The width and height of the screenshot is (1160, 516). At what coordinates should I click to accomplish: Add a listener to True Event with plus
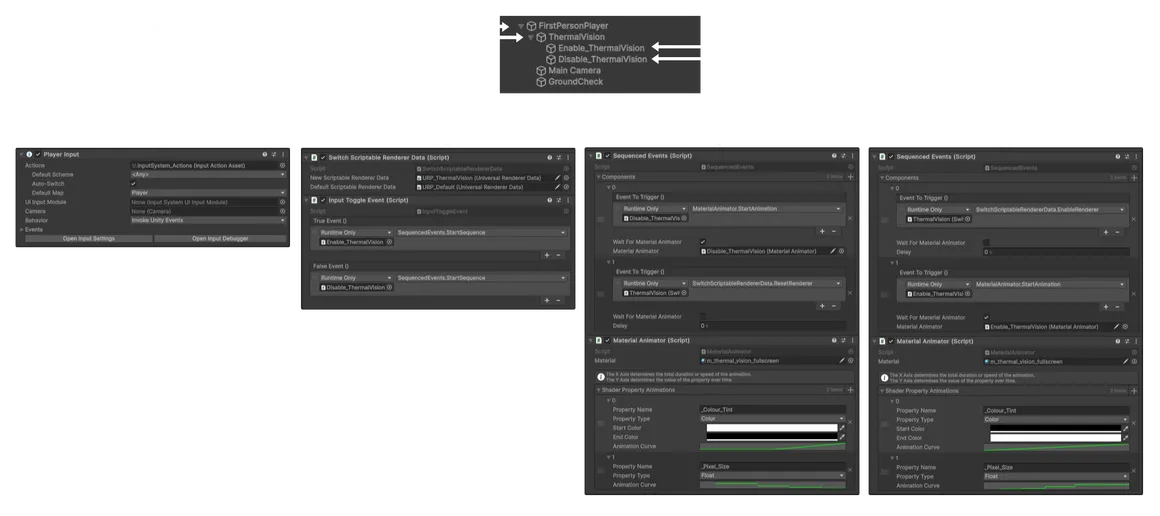tap(547, 255)
